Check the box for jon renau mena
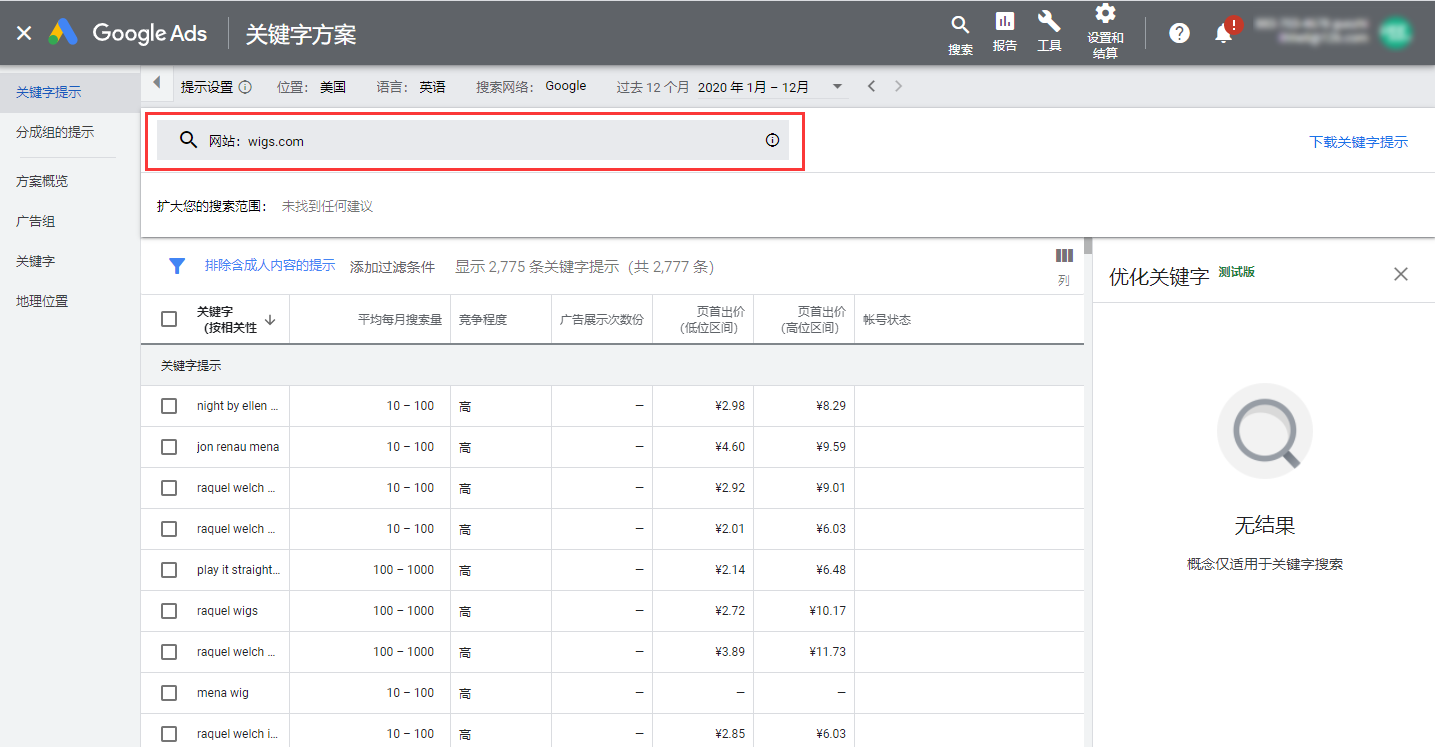The width and height of the screenshot is (1435, 747). pos(169,447)
